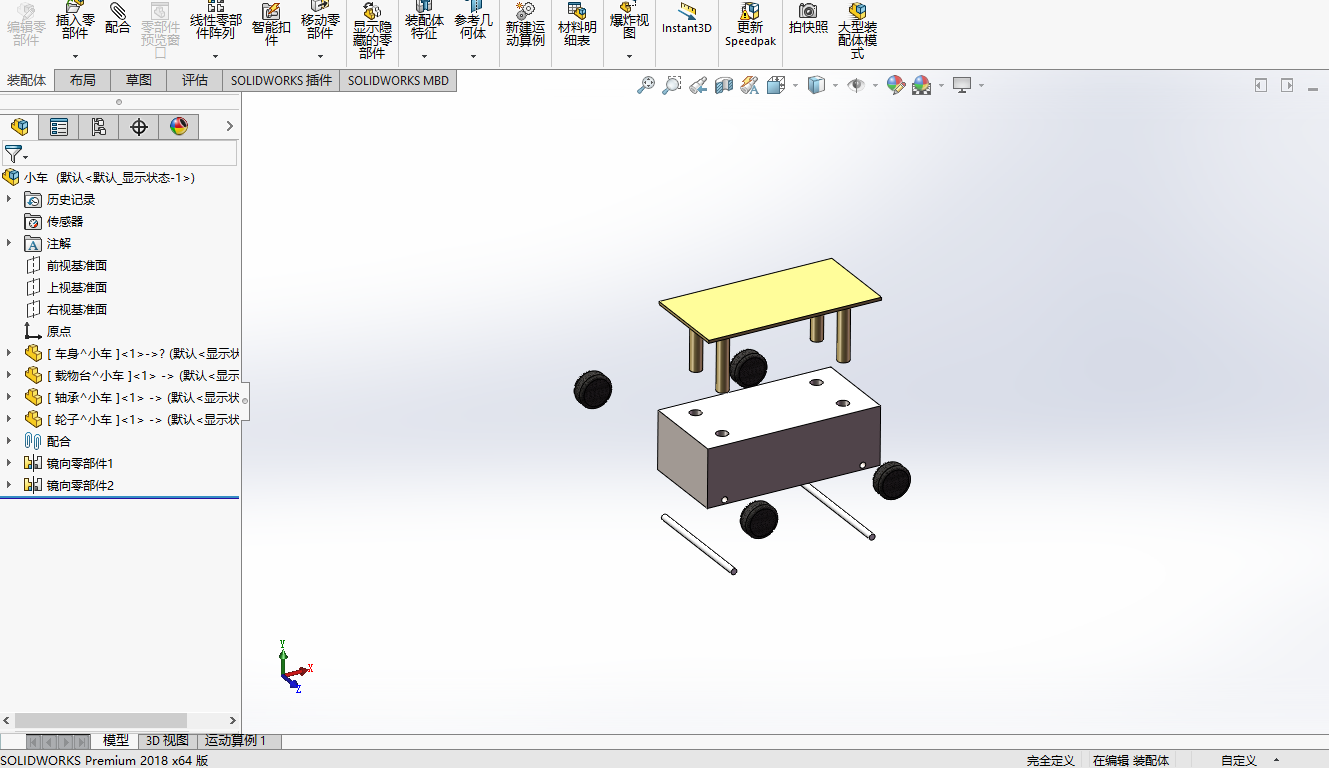Open the Section View icon
The height and width of the screenshot is (768, 1329).
(724, 86)
